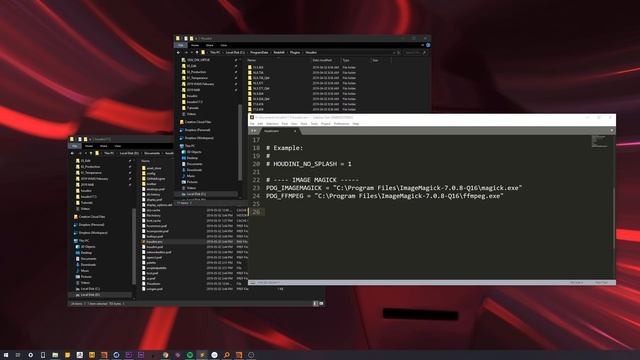Open the Selection menu in Sublime Text
Screen dimensions: 640x360
pos(272,124)
